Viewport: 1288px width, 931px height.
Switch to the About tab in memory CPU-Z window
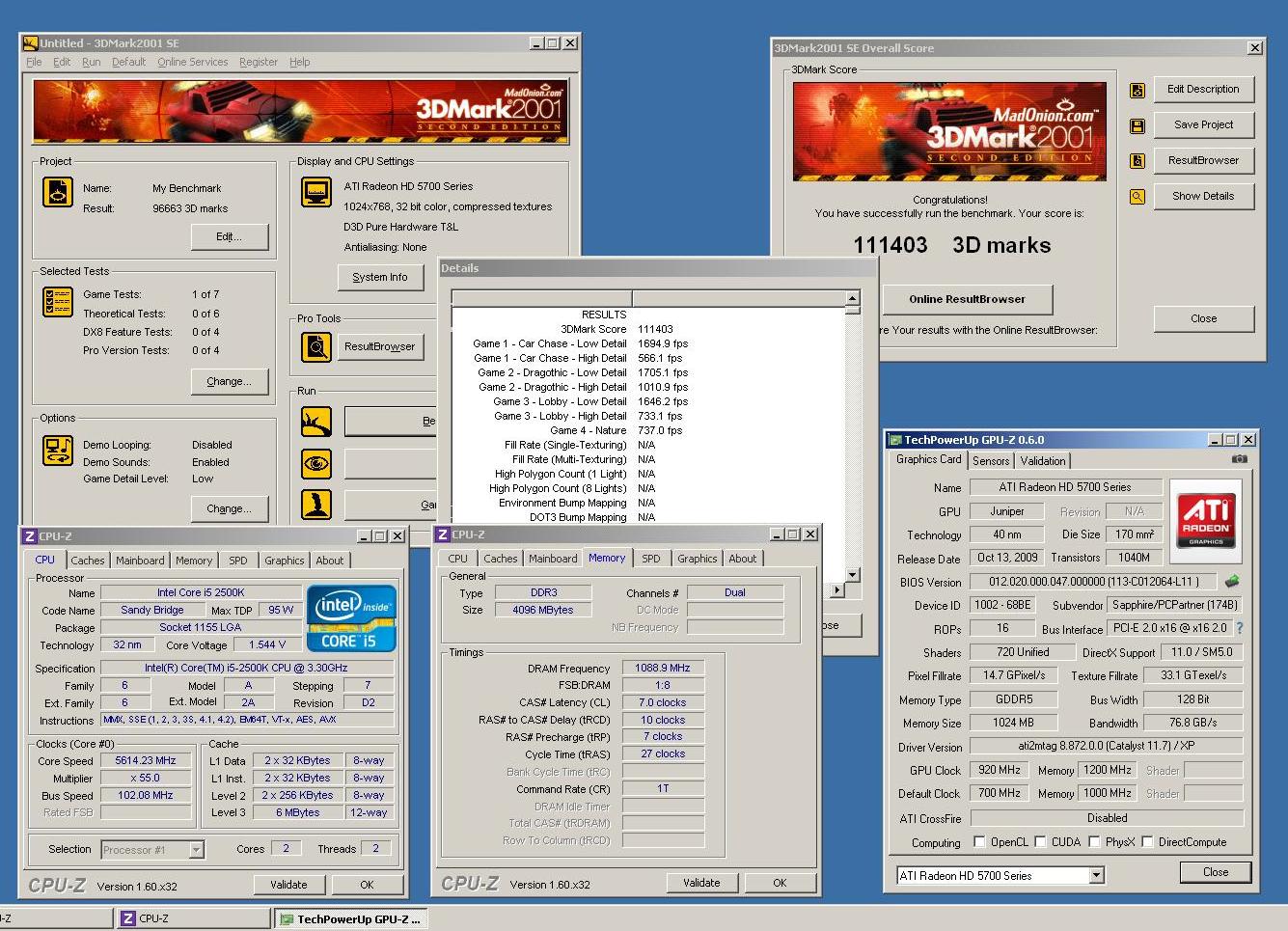(742, 559)
